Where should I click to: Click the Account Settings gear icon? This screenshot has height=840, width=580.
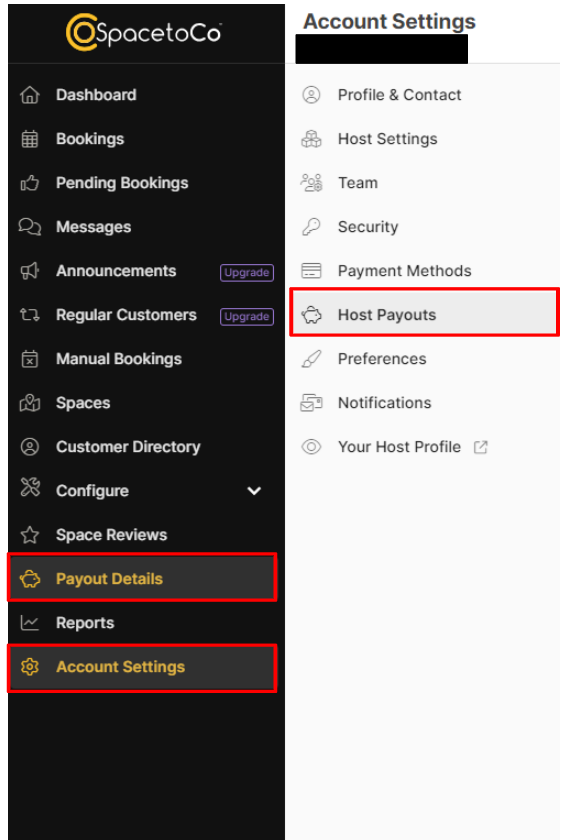(30, 666)
